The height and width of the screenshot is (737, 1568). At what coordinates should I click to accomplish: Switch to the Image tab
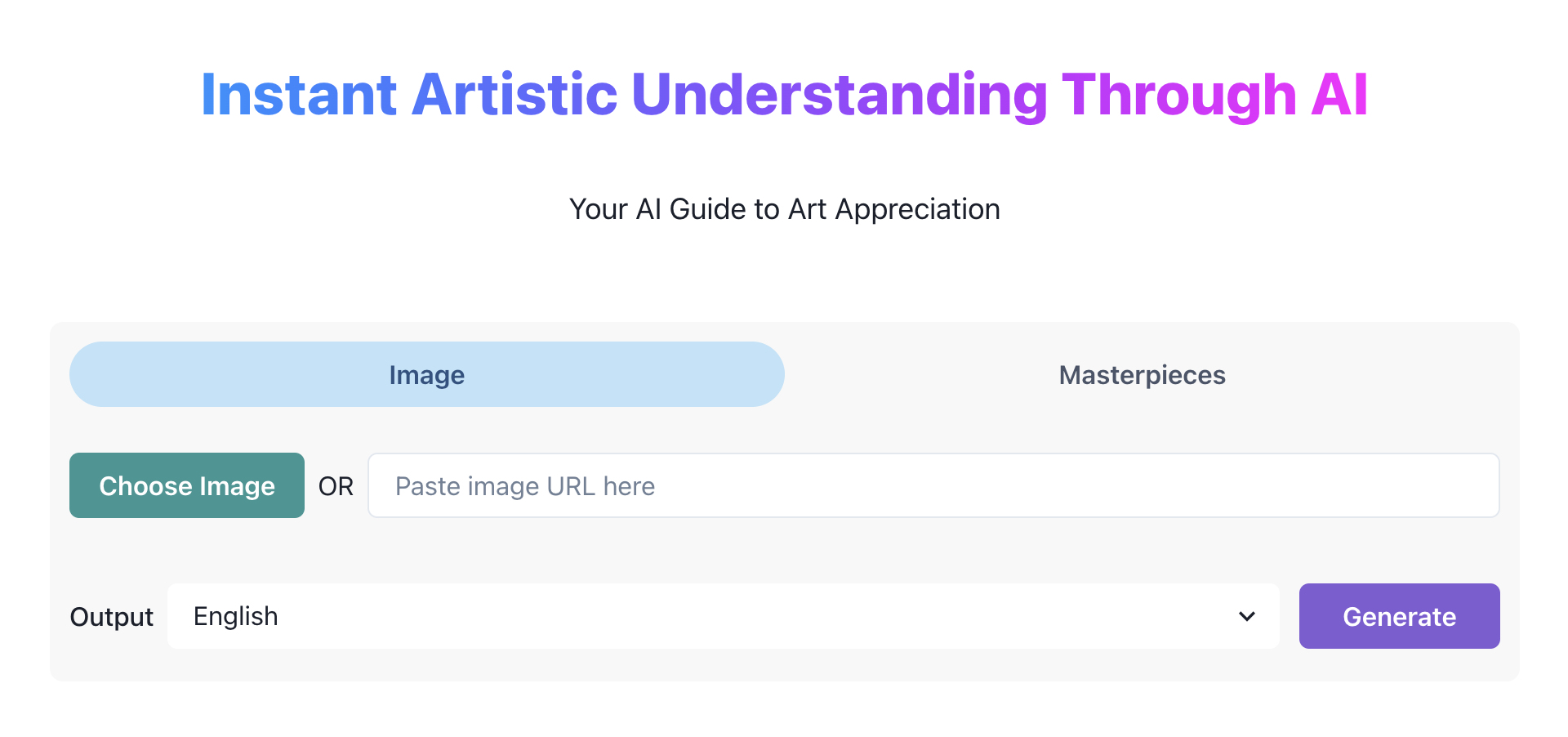(426, 375)
